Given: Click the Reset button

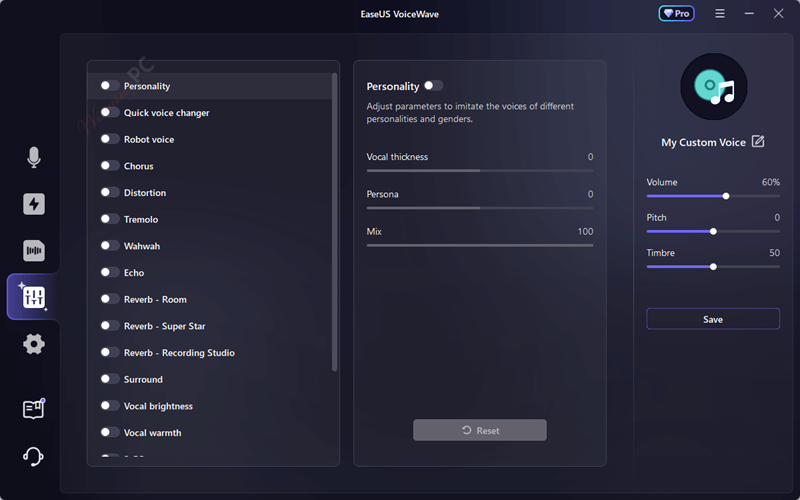Looking at the screenshot, I should pos(480,430).
